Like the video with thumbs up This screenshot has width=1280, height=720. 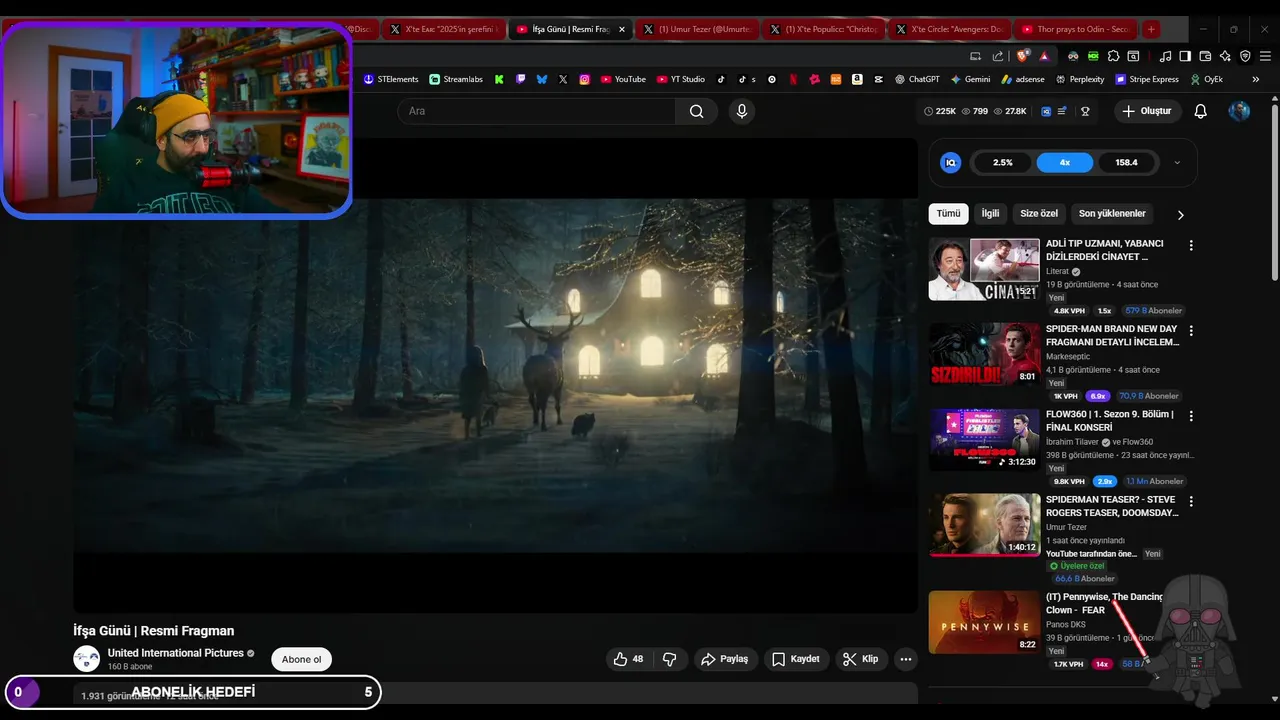click(629, 659)
